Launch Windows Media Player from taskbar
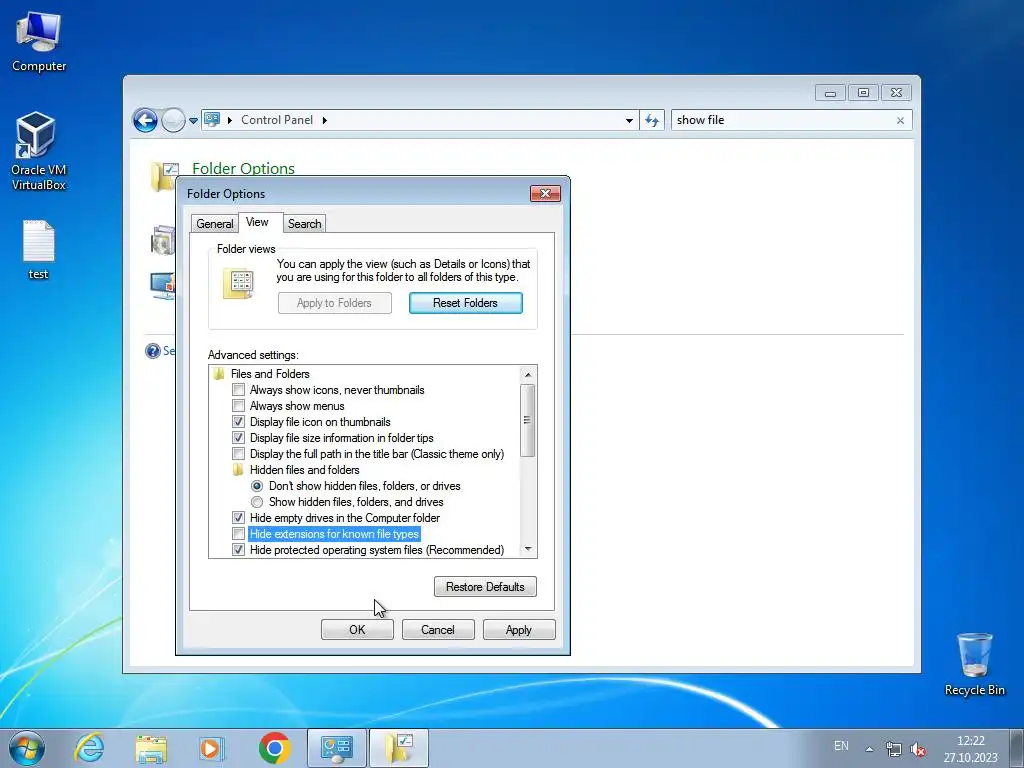This screenshot has height=768, width=1024. (212, 748)
